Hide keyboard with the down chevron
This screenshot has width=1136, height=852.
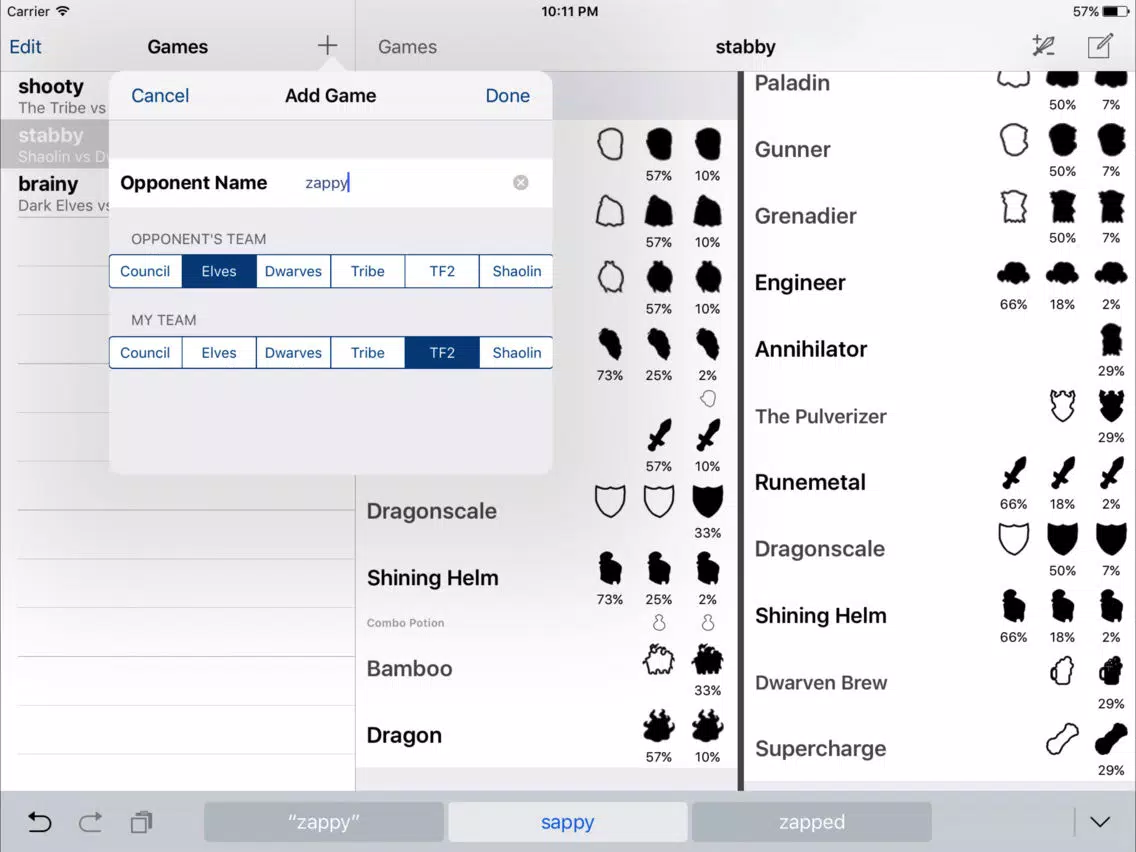[x=1100, y=822]
